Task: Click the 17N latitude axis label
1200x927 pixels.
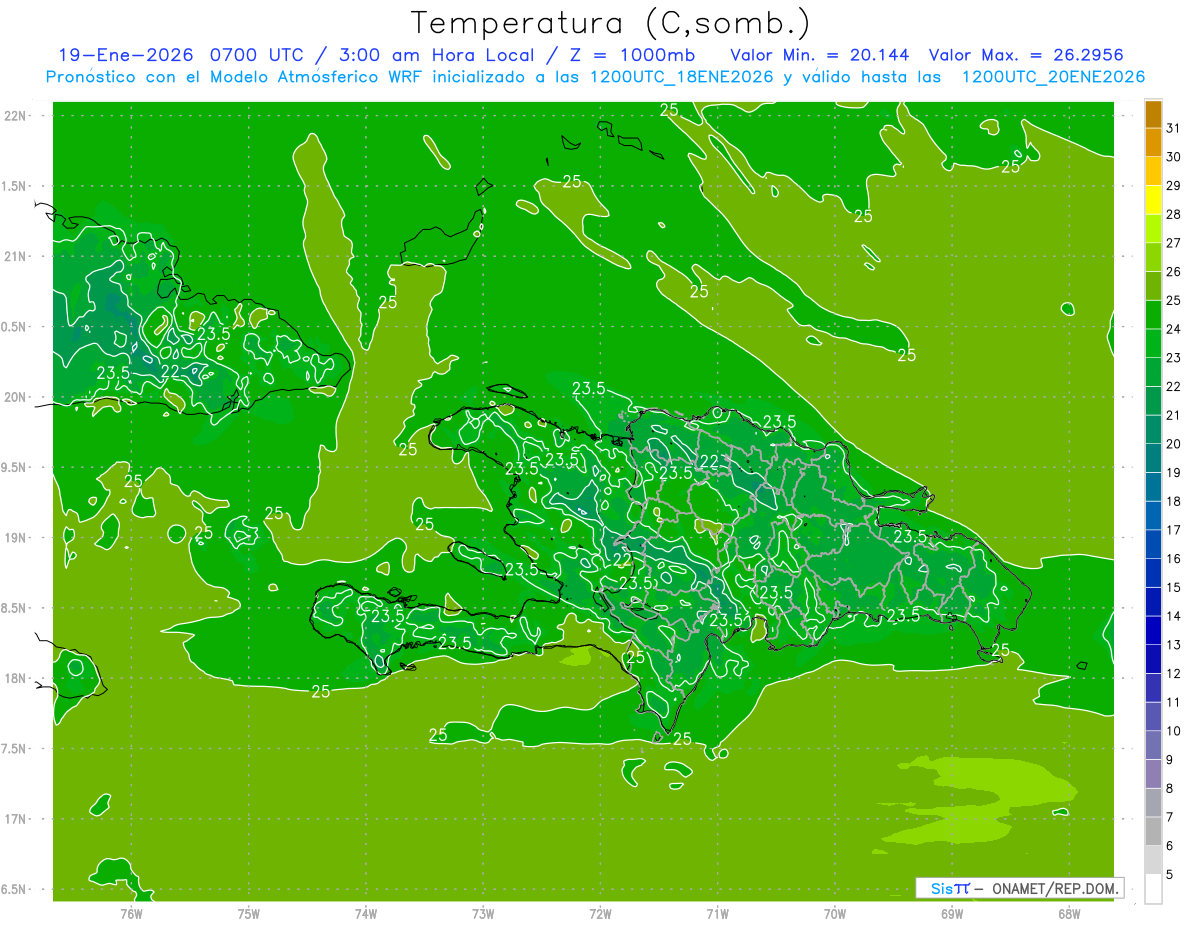Action: [x=16, y=819]
